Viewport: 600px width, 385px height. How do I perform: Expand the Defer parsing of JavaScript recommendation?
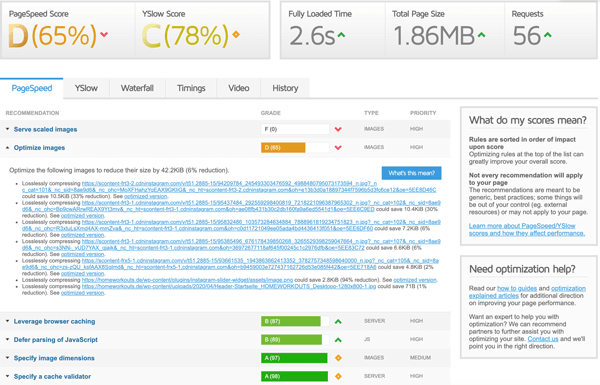tap(55, 340)
